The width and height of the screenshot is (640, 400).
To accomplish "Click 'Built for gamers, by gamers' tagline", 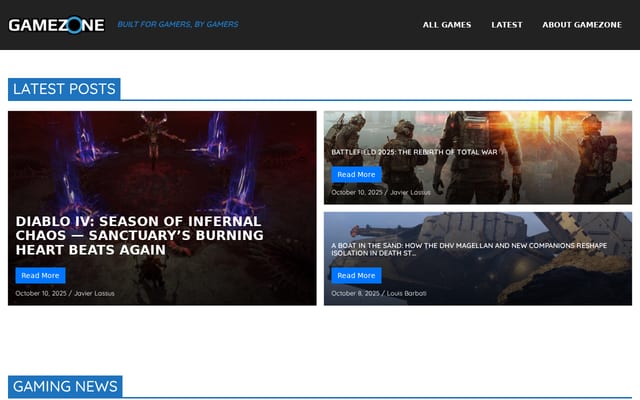I will click(178, 24).
